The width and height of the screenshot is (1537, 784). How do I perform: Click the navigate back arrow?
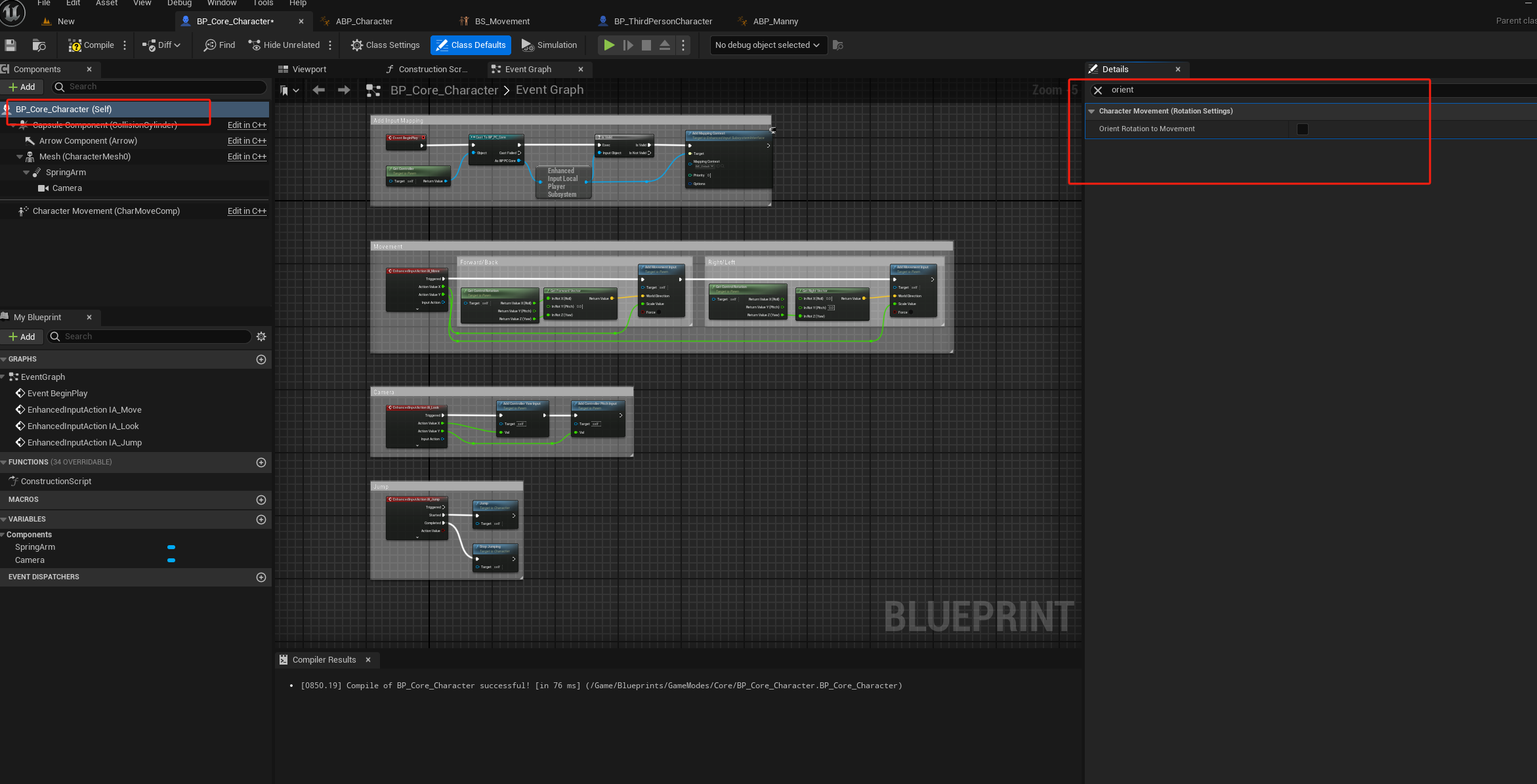pos(319,90)
